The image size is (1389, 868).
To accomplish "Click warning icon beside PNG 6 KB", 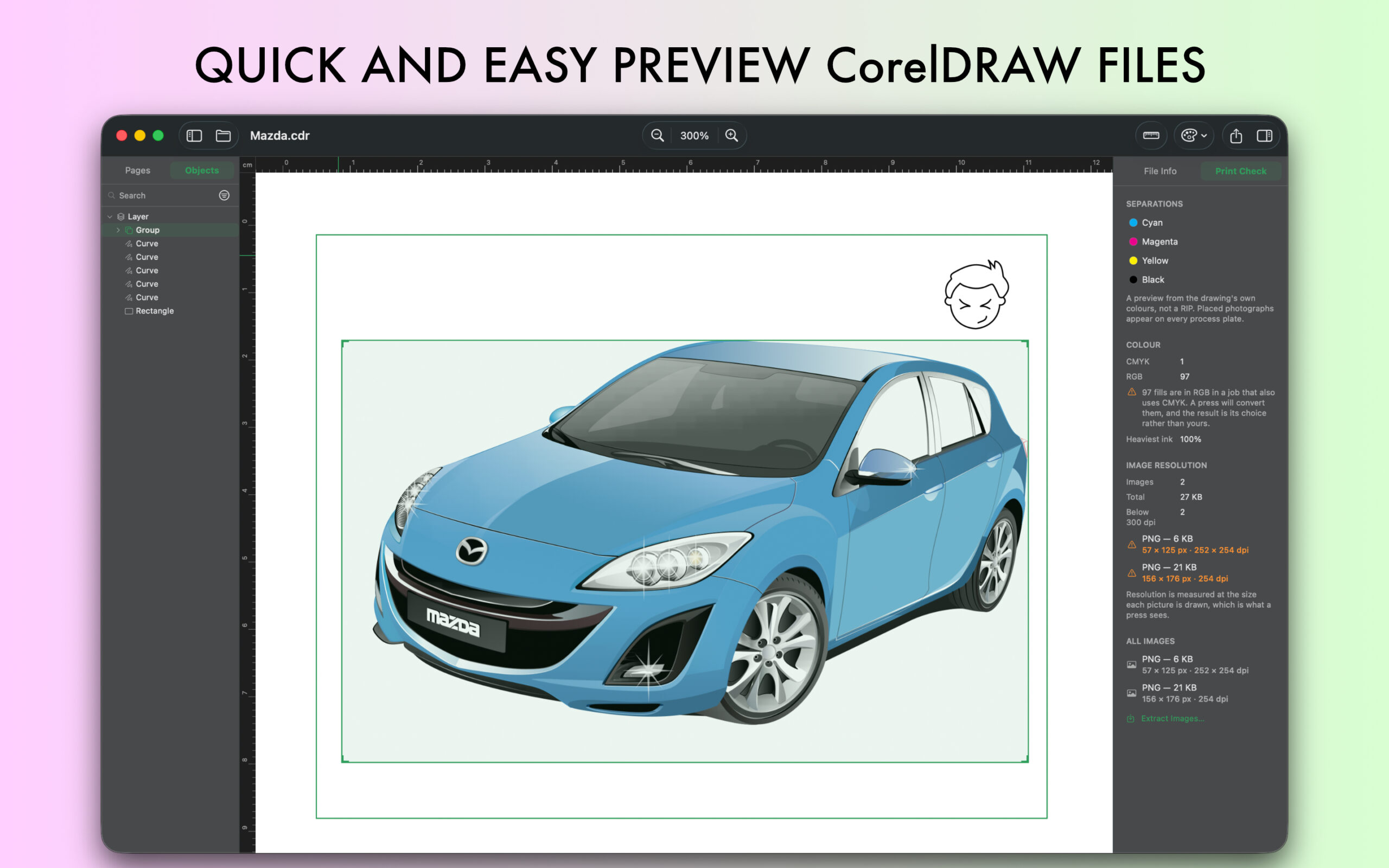I will [1132, 545].
